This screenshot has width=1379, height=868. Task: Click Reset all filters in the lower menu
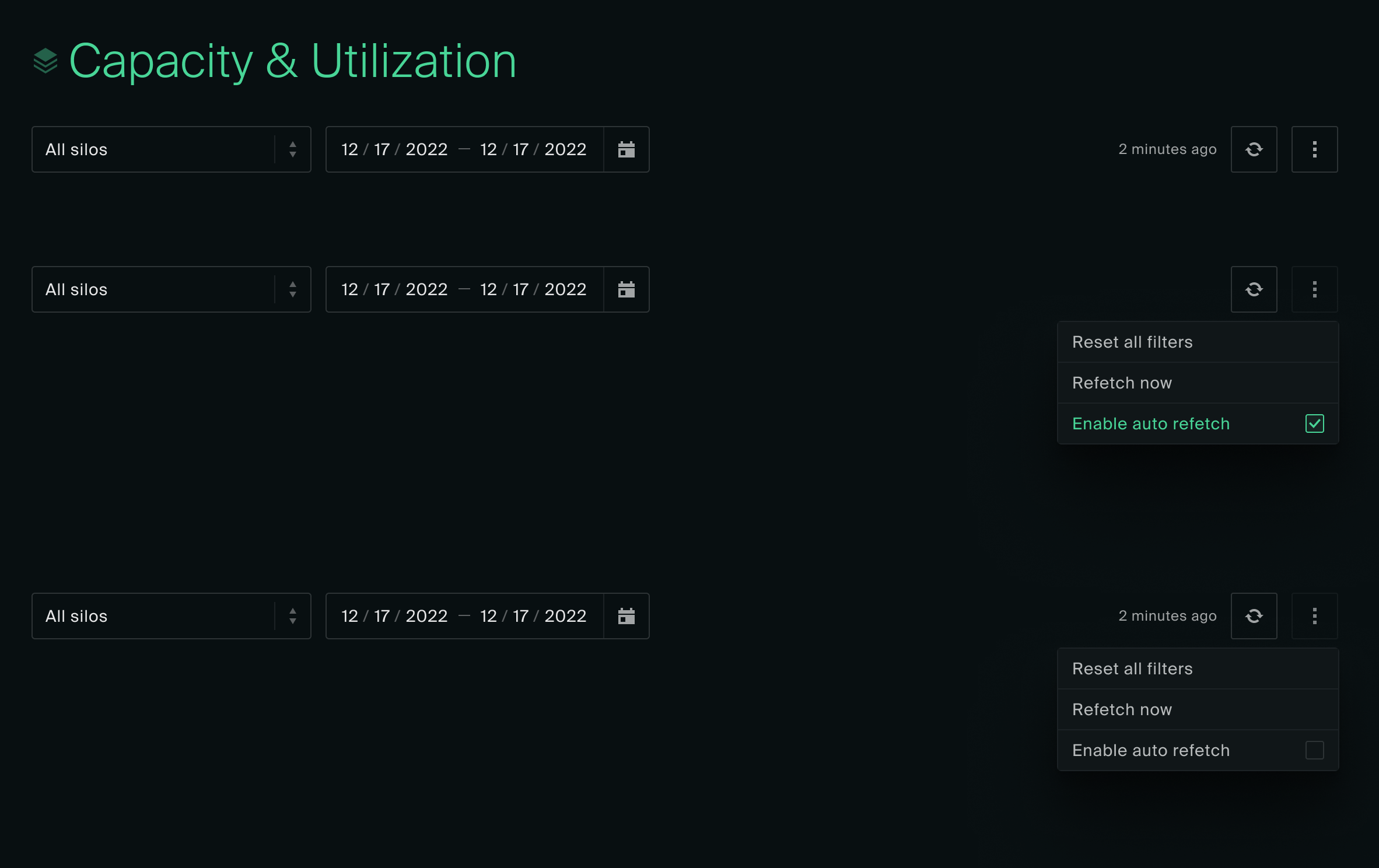click(x=1132, y=668)
